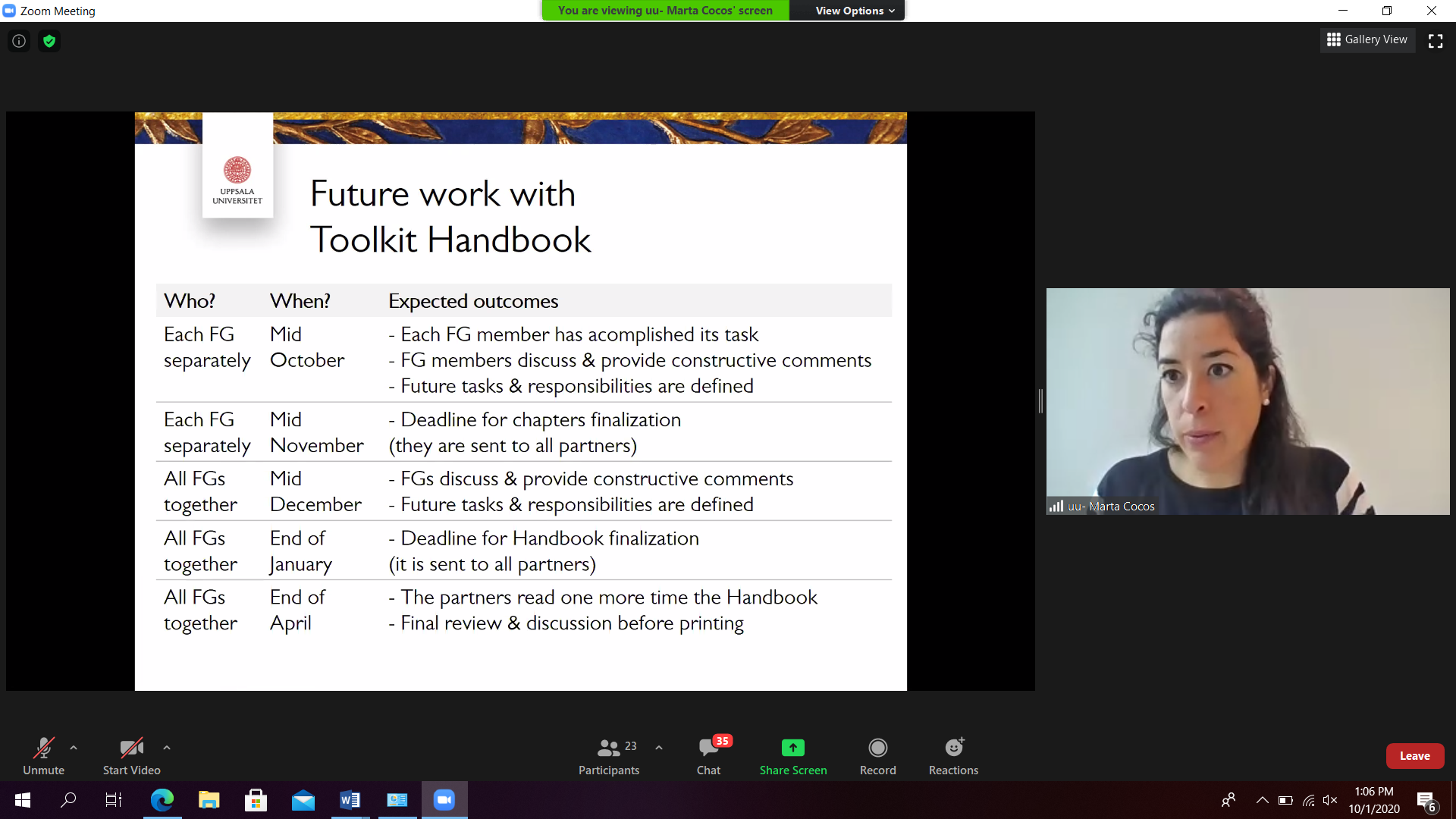
Task: Open Outlook-style app in taskbar
Action: click(397, 800)
